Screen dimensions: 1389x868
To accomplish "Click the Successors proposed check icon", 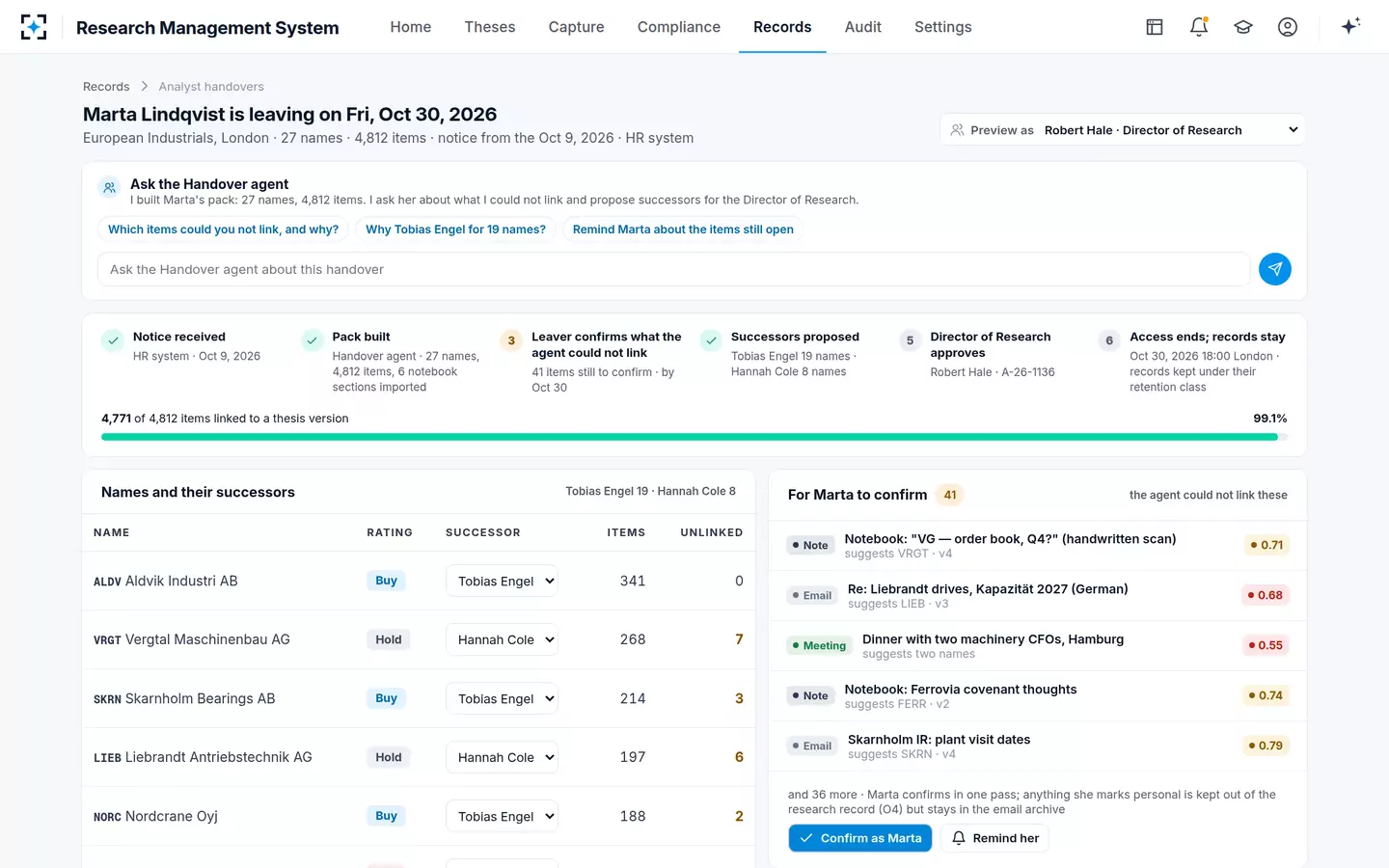I will (x=711, y=340).
